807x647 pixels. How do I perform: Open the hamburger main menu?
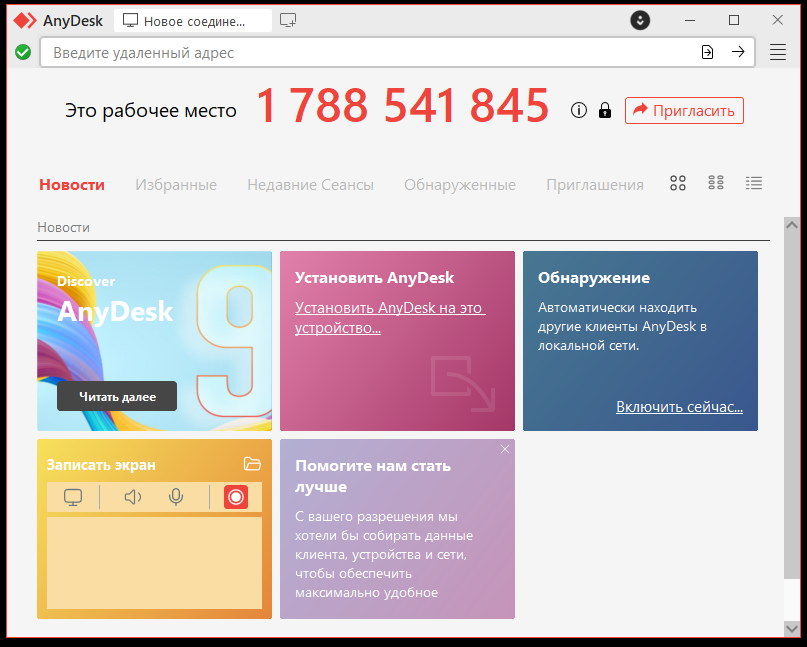[x=778, y=52]
